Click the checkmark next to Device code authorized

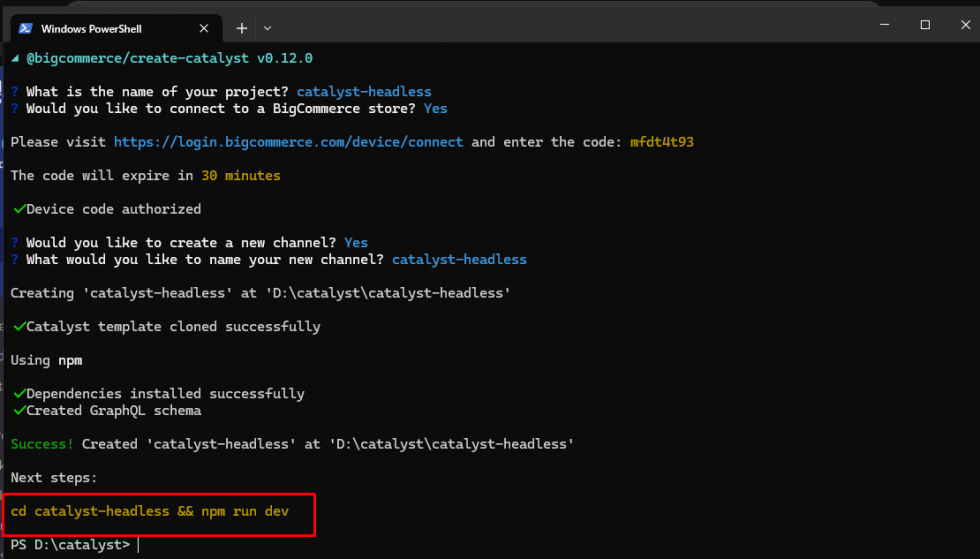18,209
